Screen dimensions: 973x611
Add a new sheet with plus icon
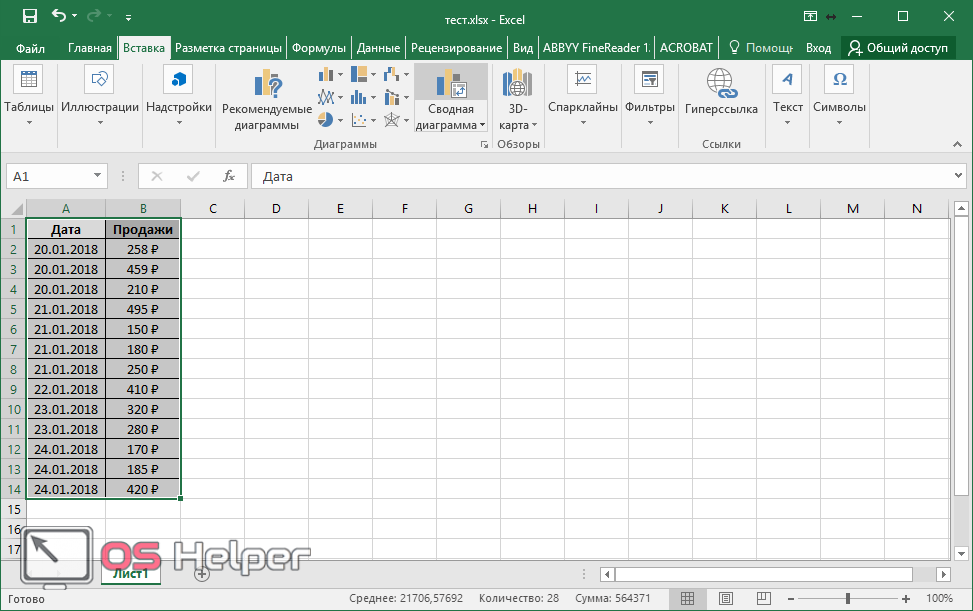tap(201, 574)
